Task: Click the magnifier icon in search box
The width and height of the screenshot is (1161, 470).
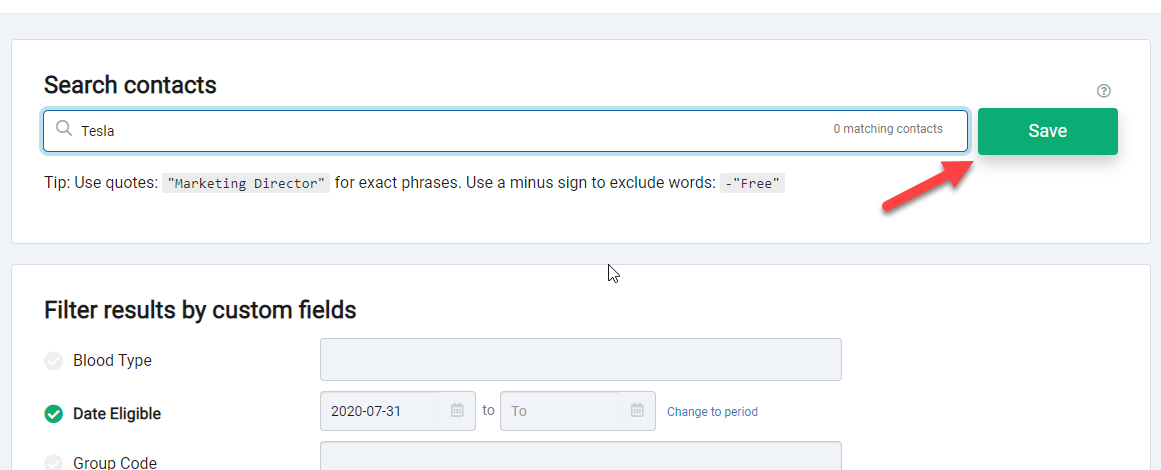Action: point(64,130)
